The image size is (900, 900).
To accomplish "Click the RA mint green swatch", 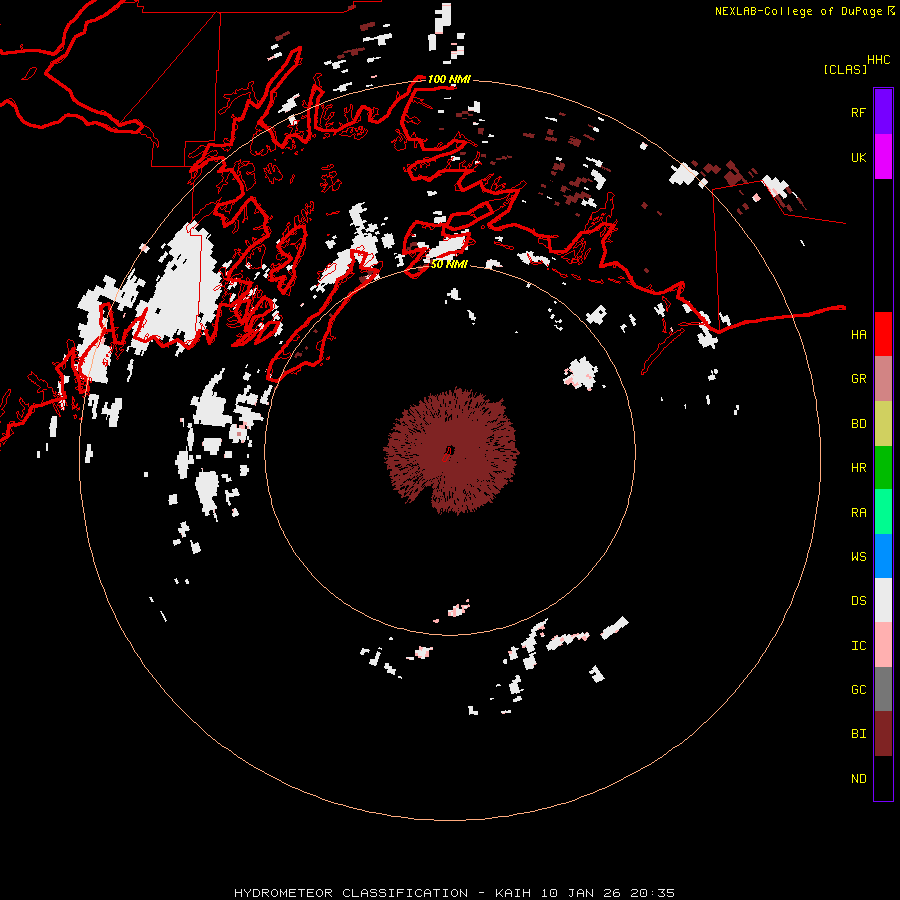I will pyautogui.click(x=883, y=512).
